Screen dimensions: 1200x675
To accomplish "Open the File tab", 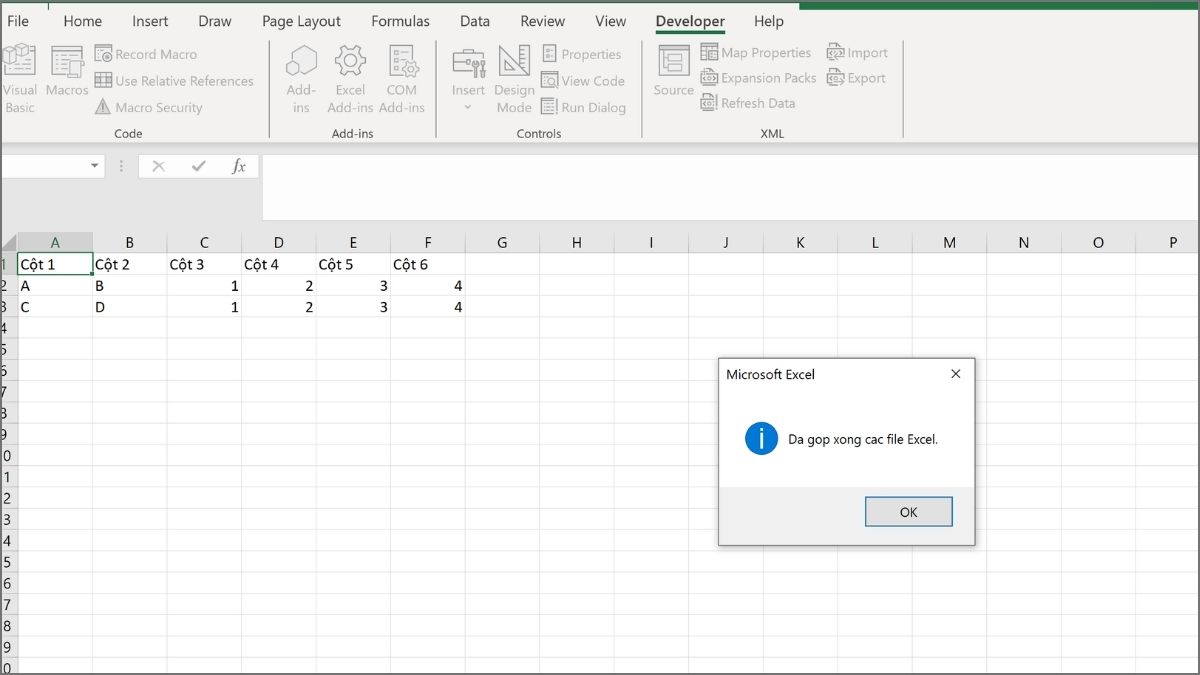I will pos(17,21).
